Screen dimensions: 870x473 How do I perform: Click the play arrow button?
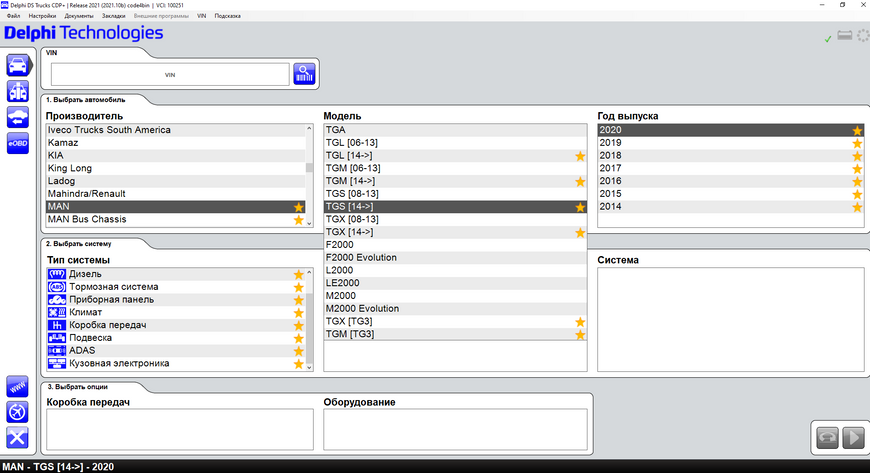853,437
